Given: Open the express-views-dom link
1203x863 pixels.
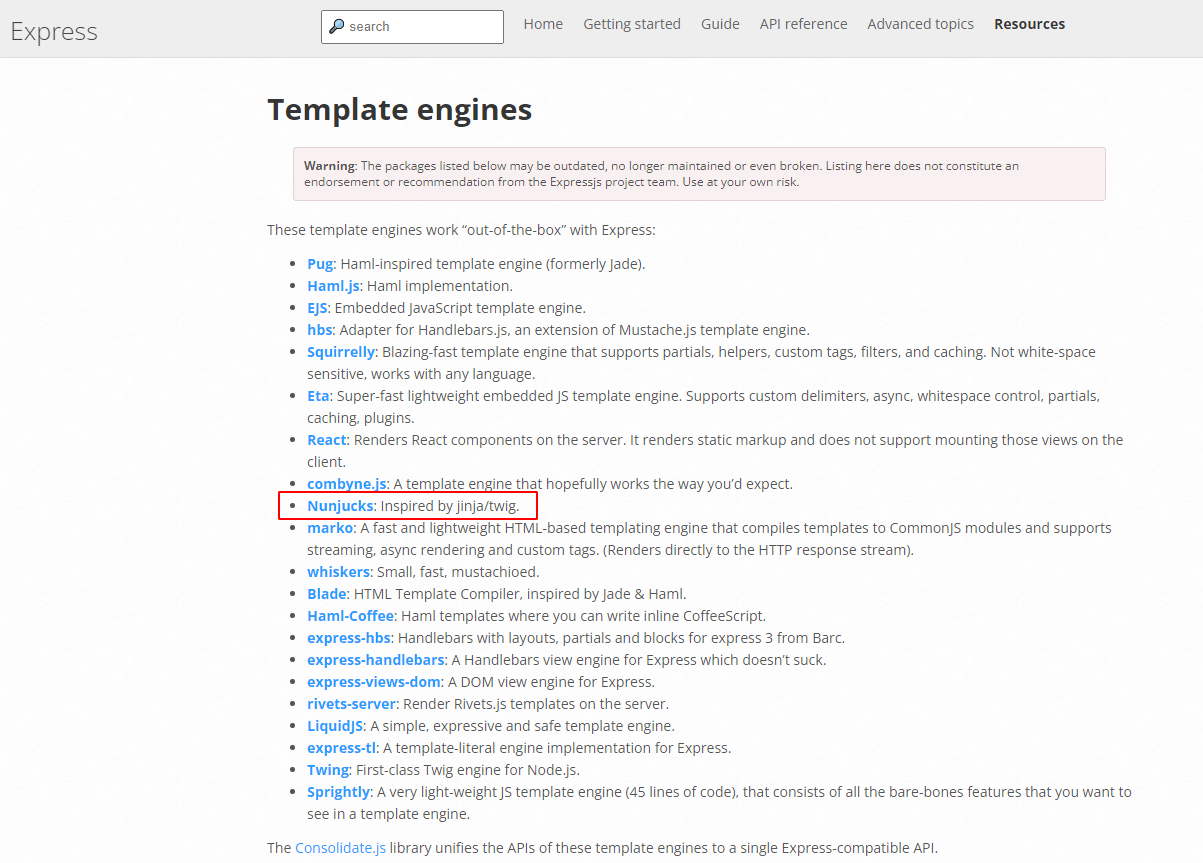Looking at the screenshot, I should click(374, 682).
